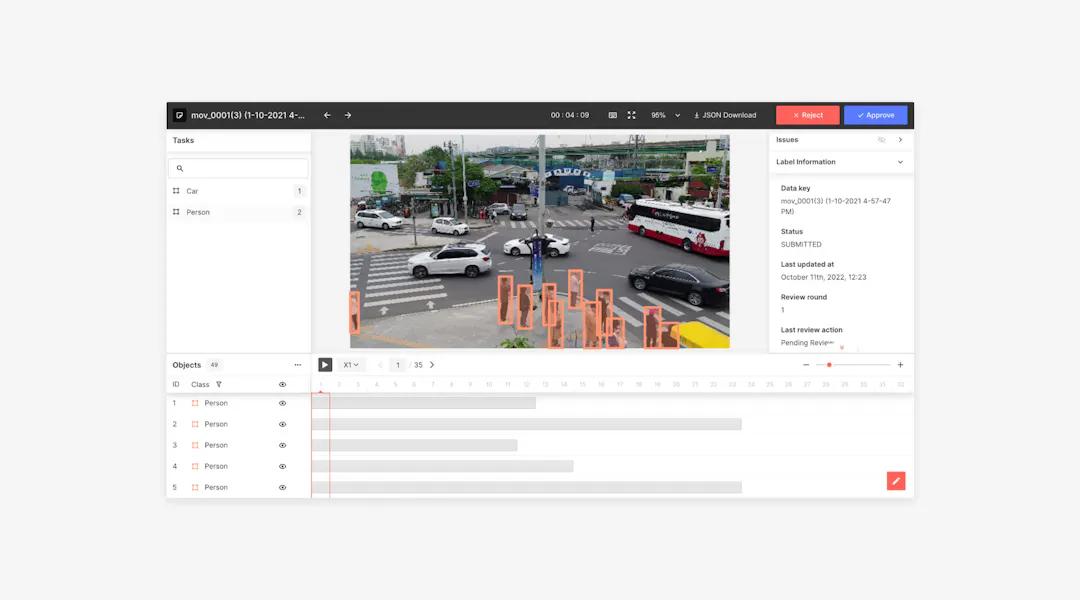Toggle issue visibility icon in Issues panel
The height and width of the screenshot is (600, 1080).
point(882,140)
